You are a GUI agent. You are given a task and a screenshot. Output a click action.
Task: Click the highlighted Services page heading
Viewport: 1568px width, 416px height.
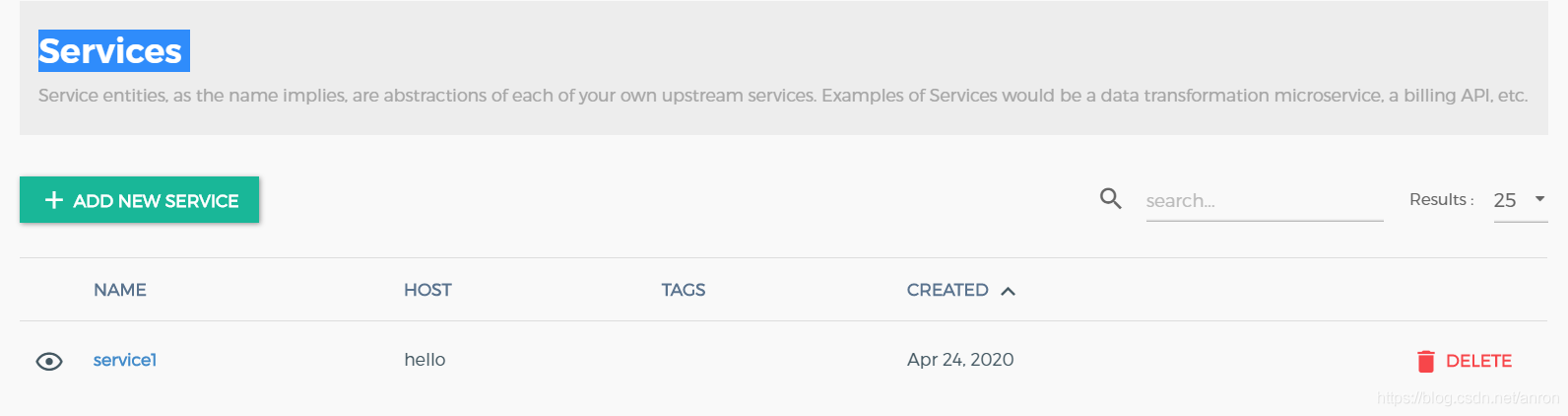110,51
